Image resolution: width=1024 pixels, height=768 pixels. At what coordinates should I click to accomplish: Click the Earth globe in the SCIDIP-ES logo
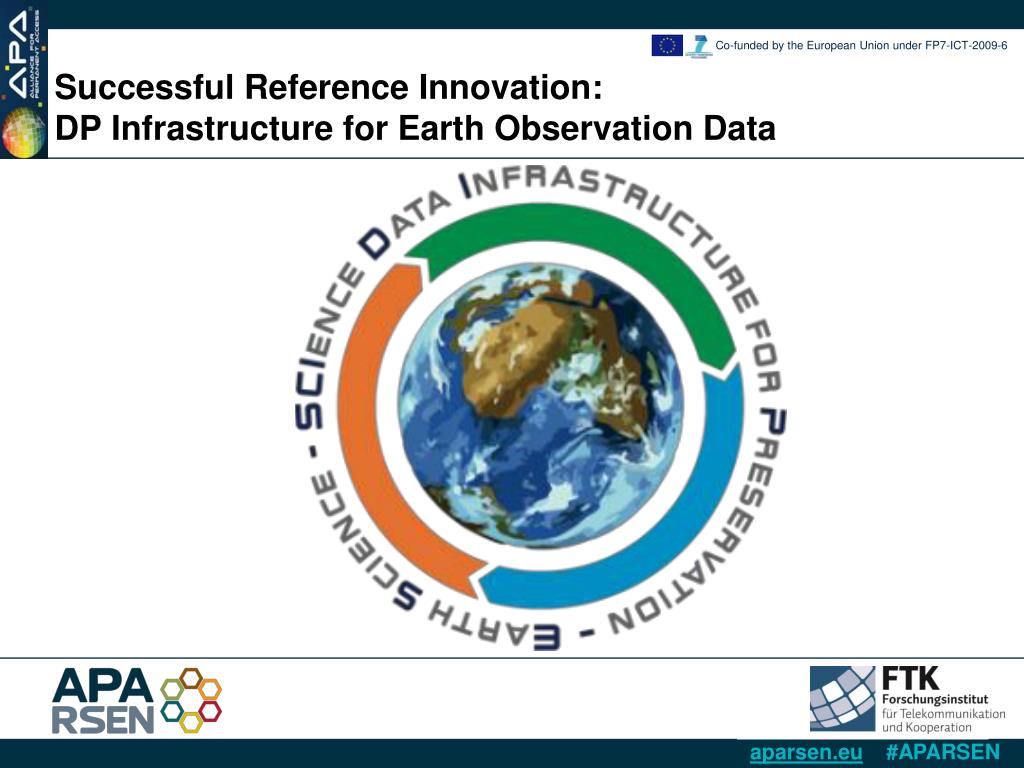[x=541, y=405]
